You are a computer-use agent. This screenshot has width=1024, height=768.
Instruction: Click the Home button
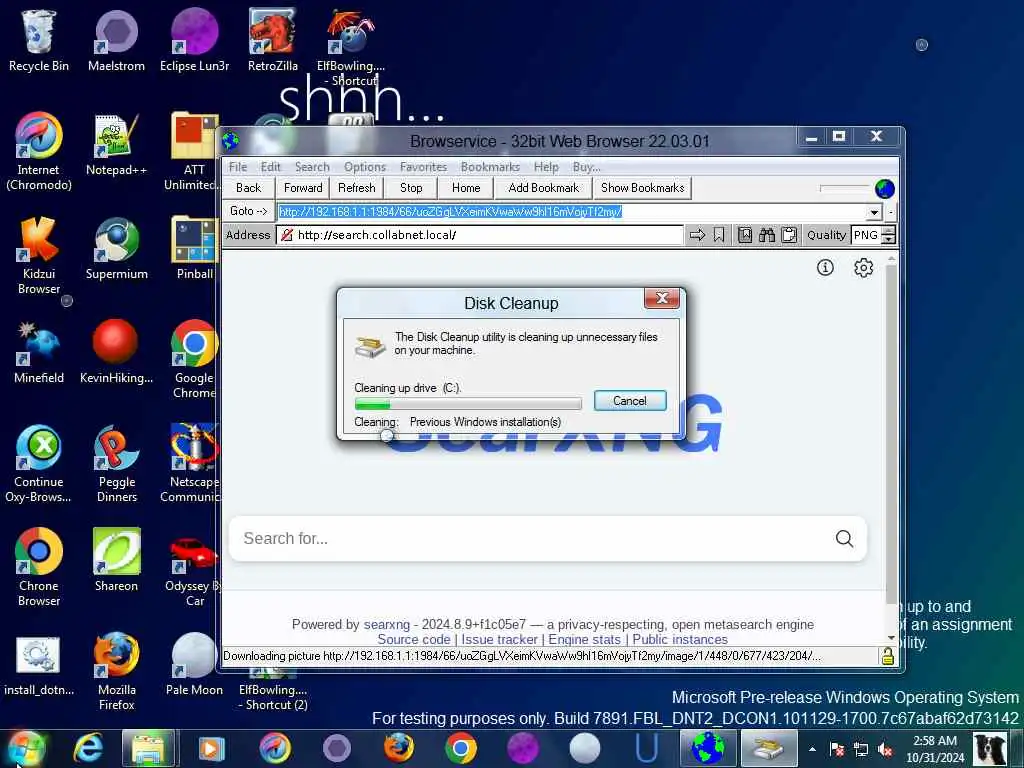(466, 188)
